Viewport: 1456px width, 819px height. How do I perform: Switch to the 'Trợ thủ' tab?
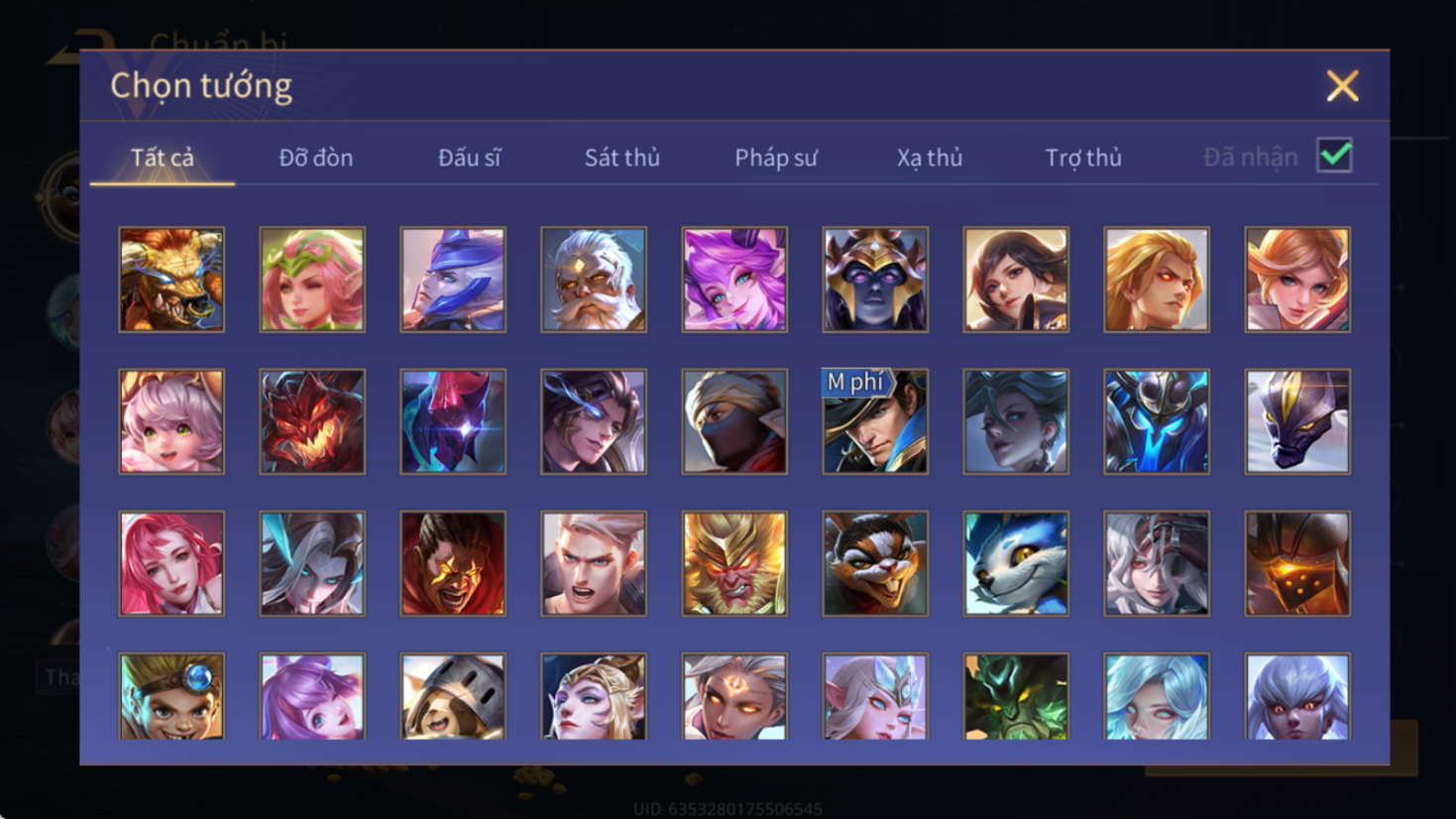coord(1082,158)
